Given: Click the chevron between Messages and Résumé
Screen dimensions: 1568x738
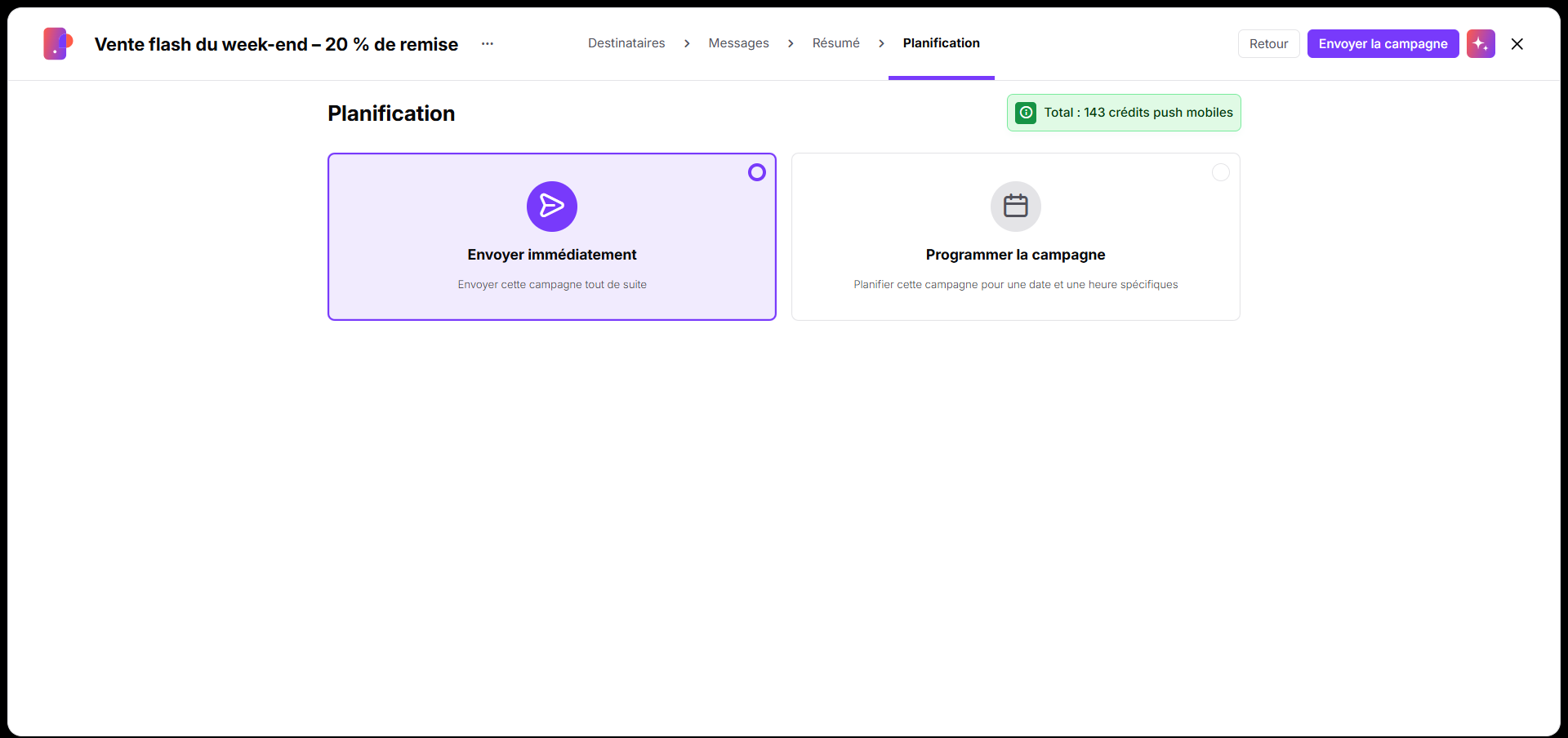Looking at the screenshot, I should (x=791, y=44).
